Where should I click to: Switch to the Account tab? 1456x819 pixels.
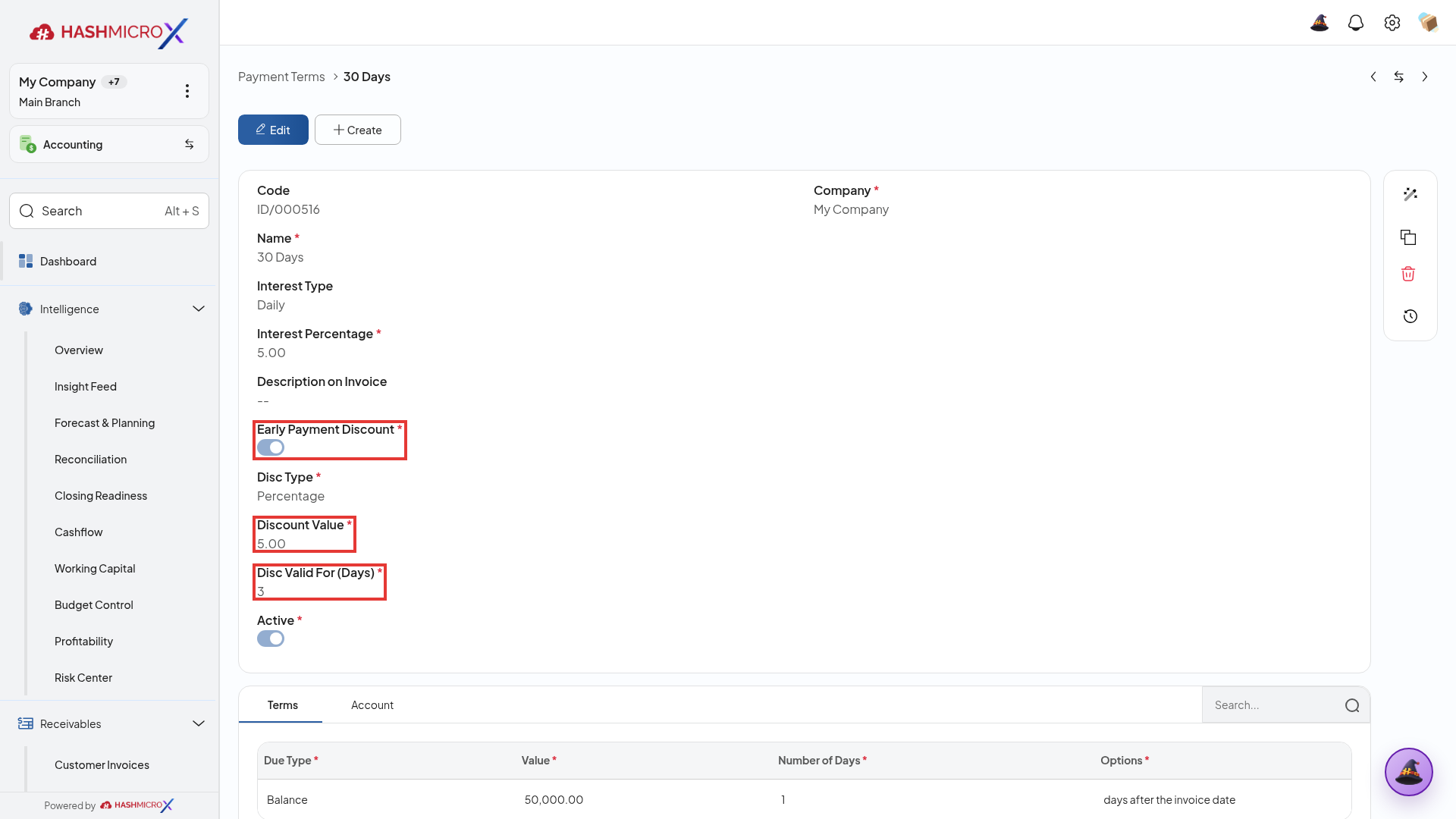coord(372,705)
